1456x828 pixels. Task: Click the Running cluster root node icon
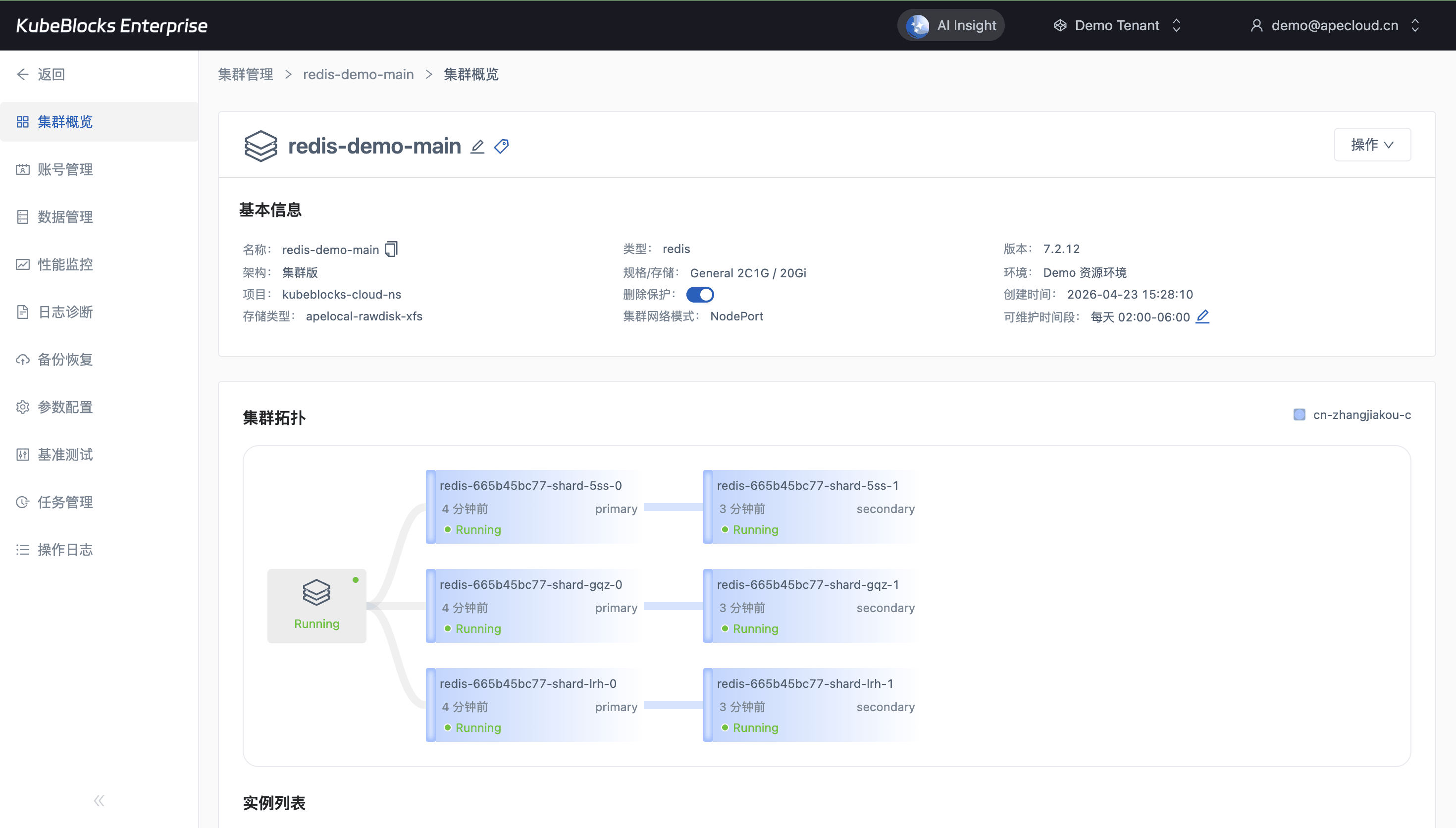tap(316, 593)
